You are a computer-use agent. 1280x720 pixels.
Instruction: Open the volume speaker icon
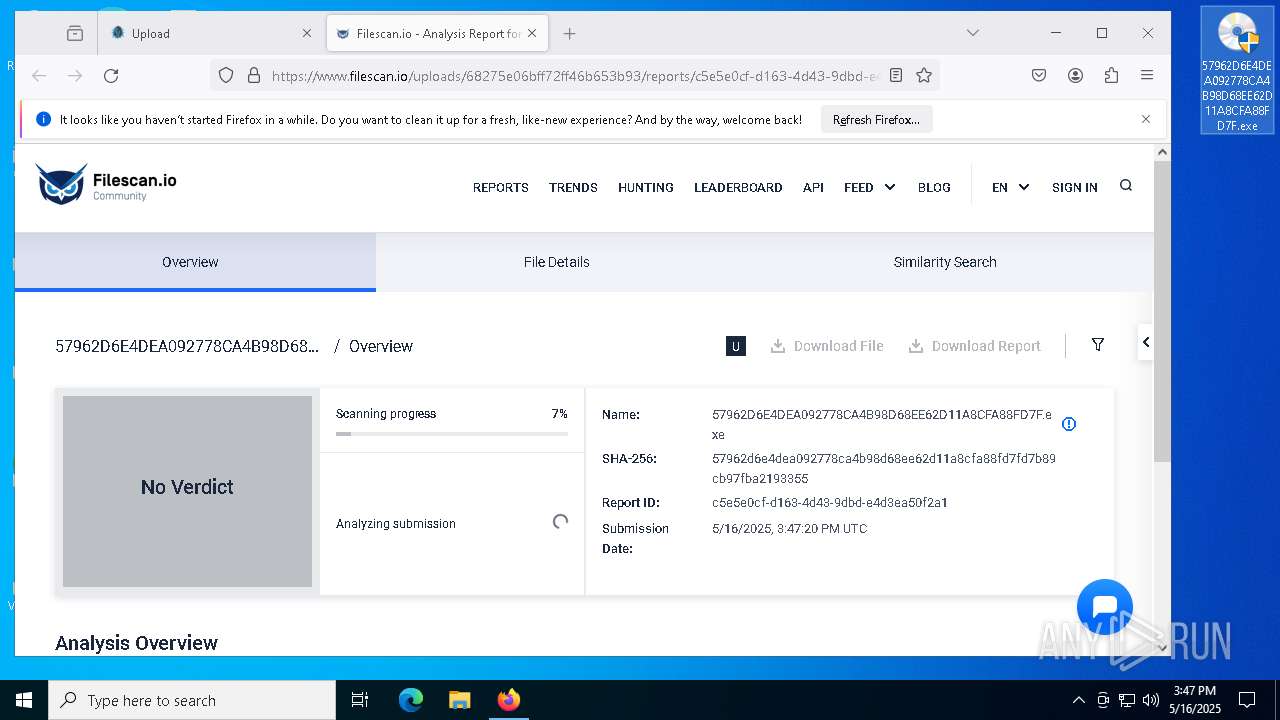pyautogui.click(x=1151, y=700)
